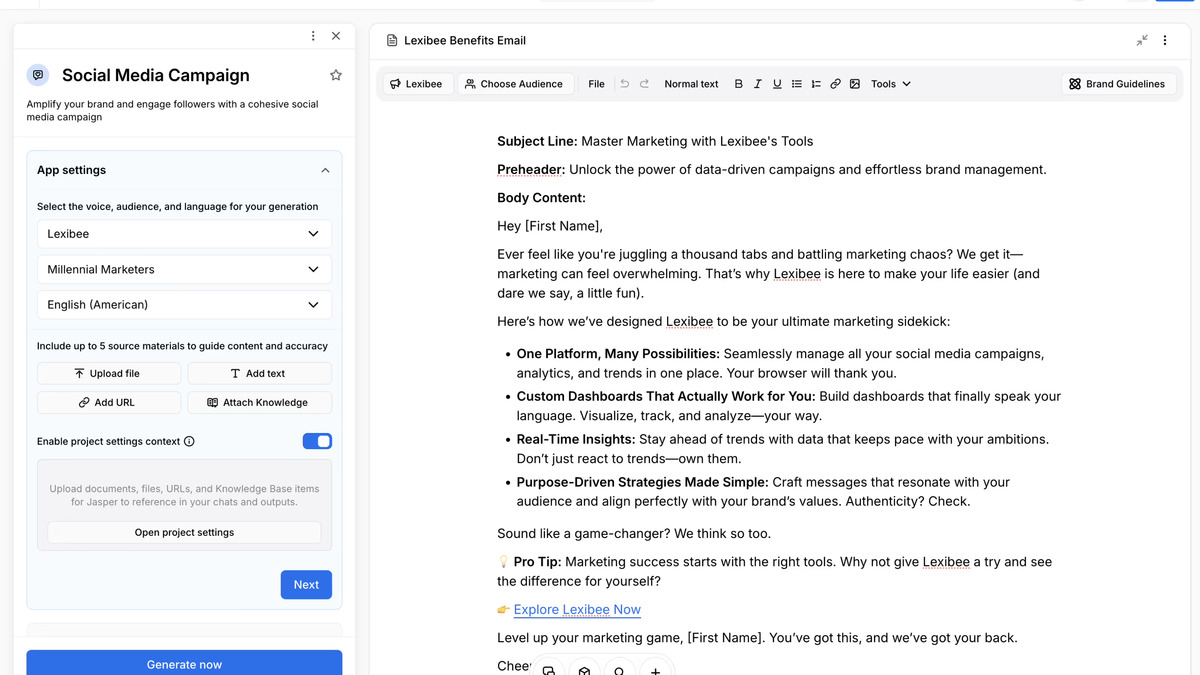Insert a hyperlink using the link icon

point(835,84)
